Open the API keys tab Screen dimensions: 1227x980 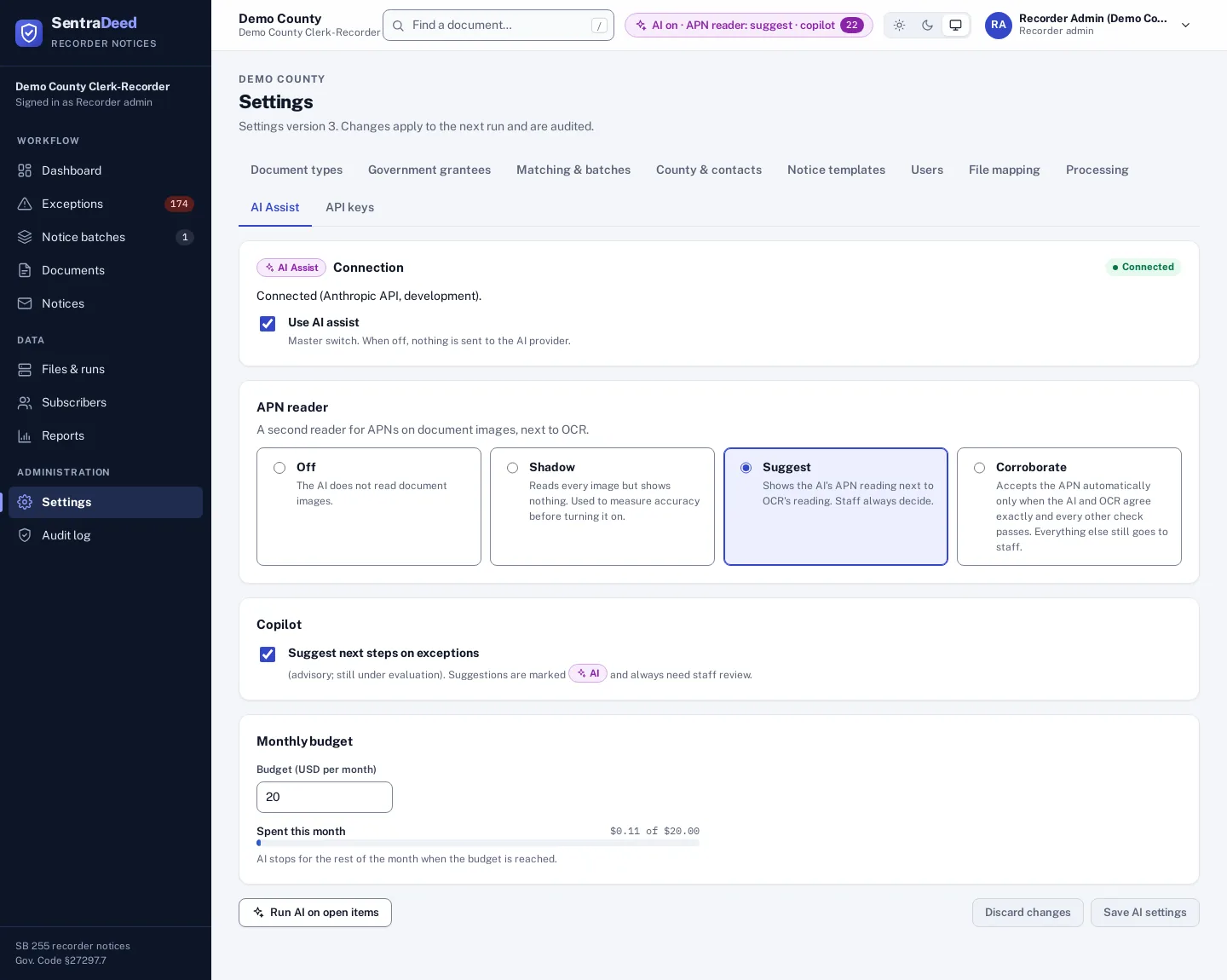pos(349,207)
